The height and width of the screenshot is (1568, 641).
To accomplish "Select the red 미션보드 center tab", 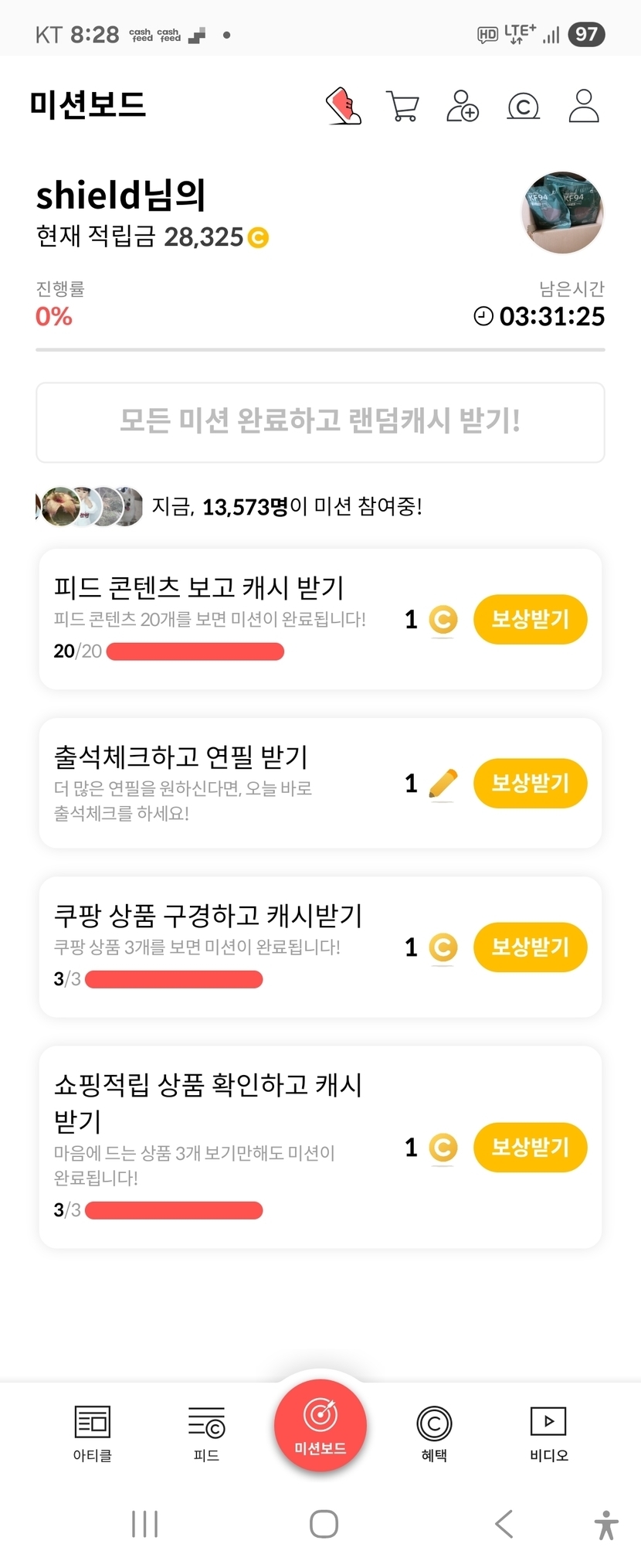I will pos(320,1426).
